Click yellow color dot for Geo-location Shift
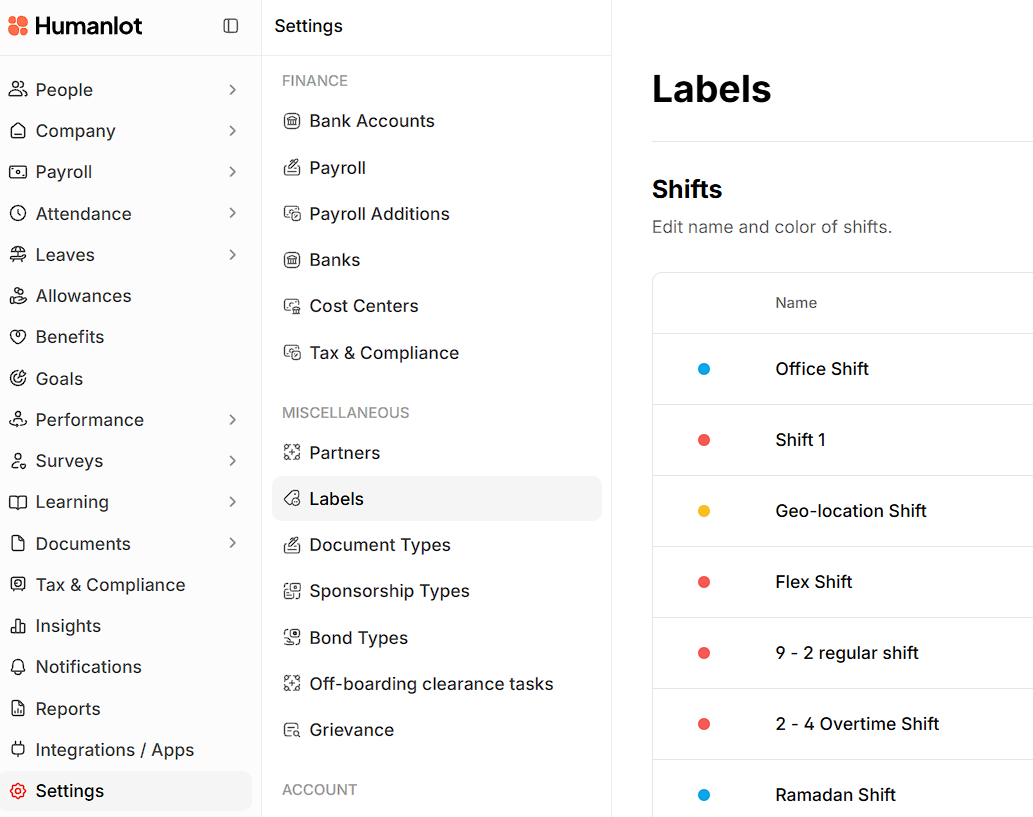This screenshot has height=817, width=1033. (704, 511)
